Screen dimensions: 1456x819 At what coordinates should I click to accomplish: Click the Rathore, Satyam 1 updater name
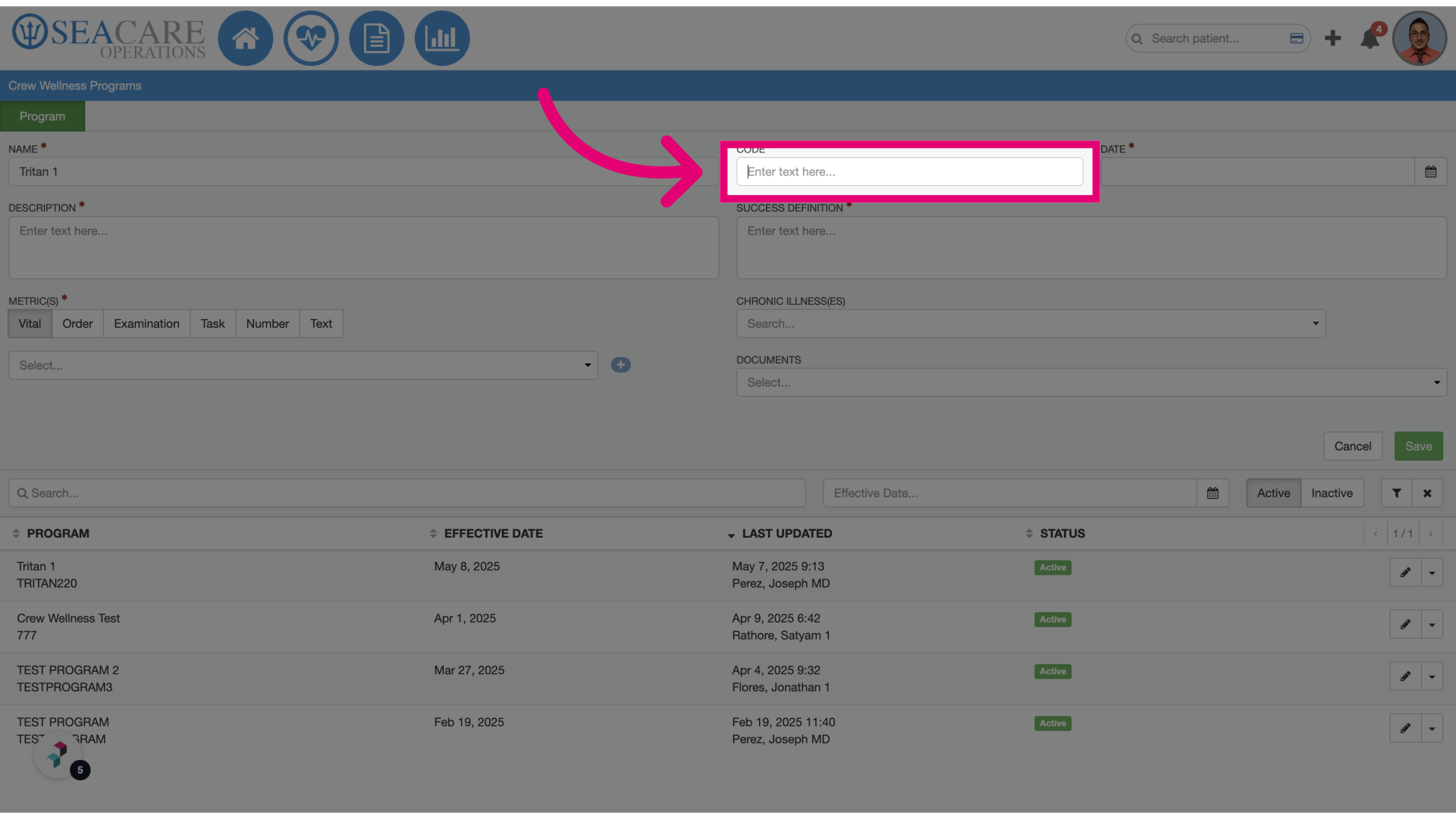[x=781, y=635]
